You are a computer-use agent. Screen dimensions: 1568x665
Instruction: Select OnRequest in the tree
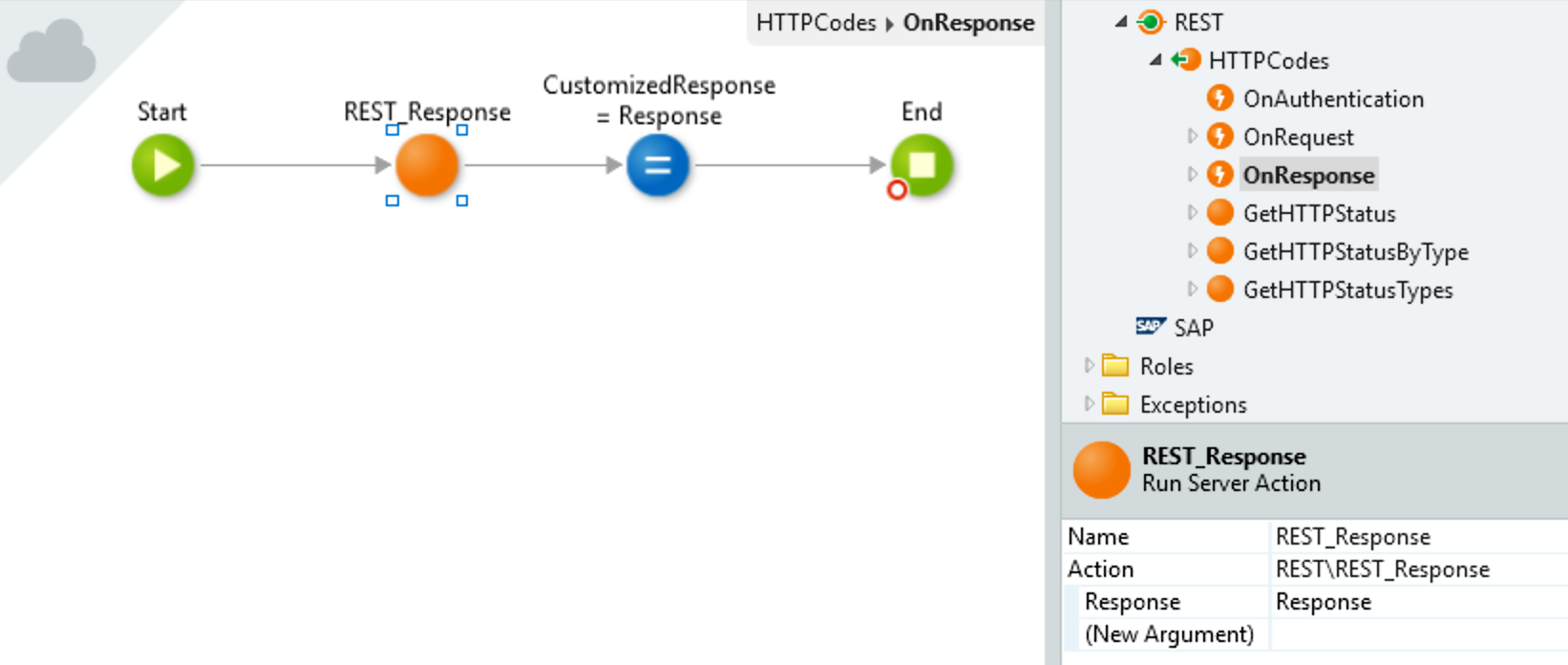pos(1298,137)
